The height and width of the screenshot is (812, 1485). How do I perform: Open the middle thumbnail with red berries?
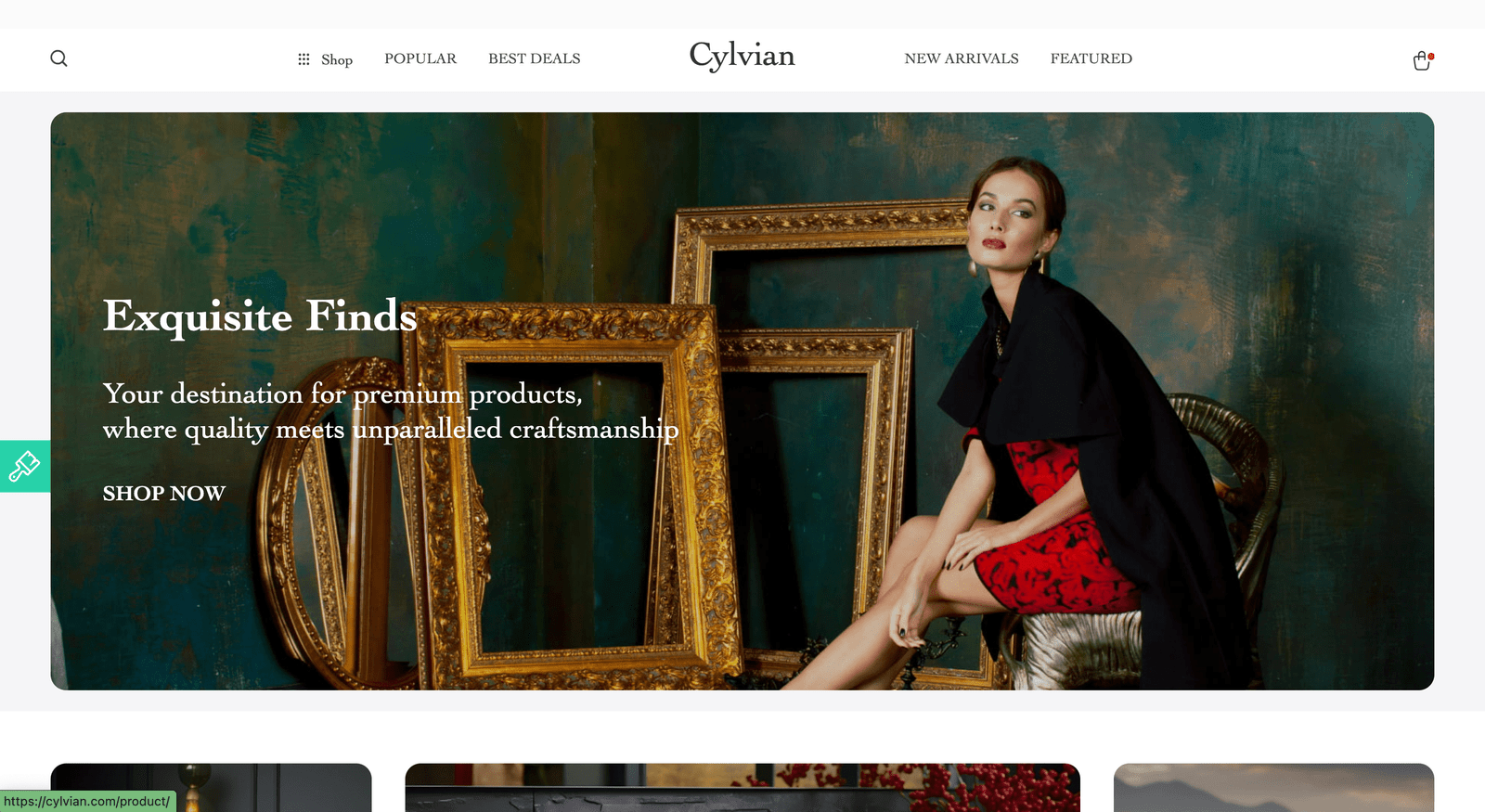point(742,788)
